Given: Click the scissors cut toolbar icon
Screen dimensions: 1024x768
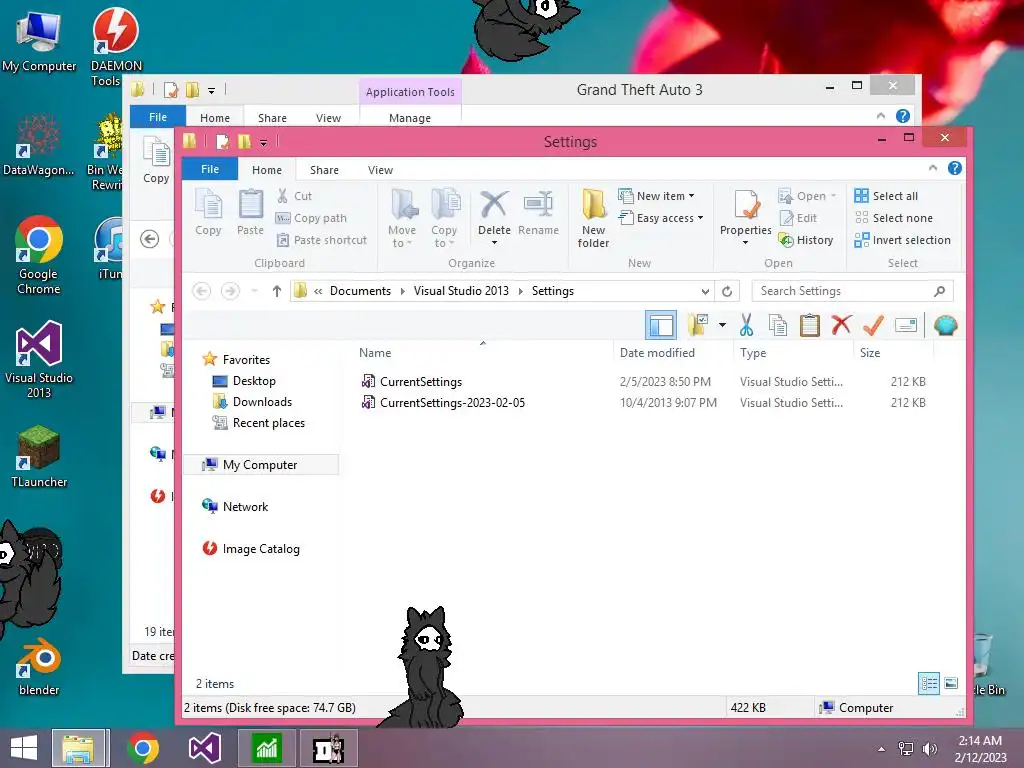Looking at the screenshot, I should [x=746, y=325].
